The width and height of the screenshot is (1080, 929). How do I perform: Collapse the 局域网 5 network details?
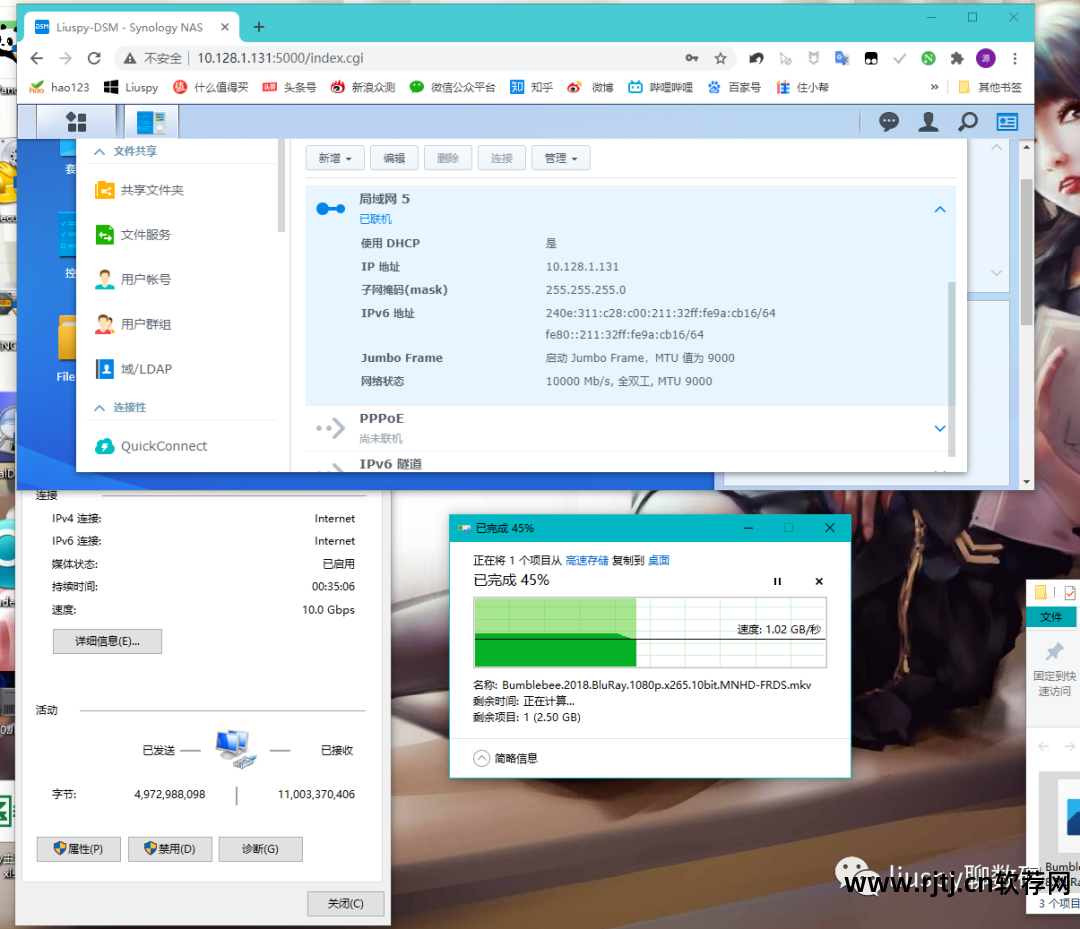[x=939, y=209]
